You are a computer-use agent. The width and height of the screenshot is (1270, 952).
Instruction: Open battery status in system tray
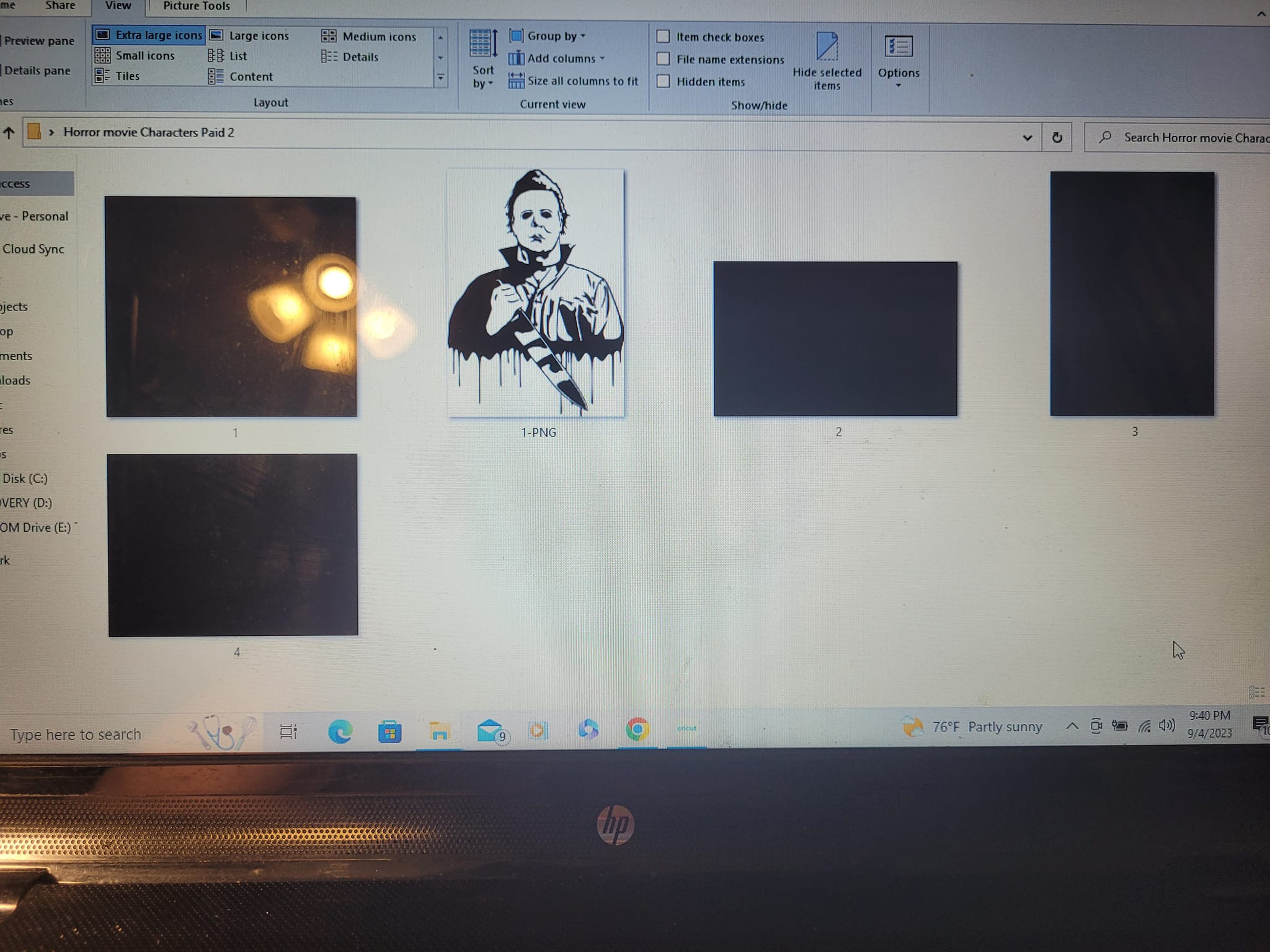click(x=1119, y=725)
